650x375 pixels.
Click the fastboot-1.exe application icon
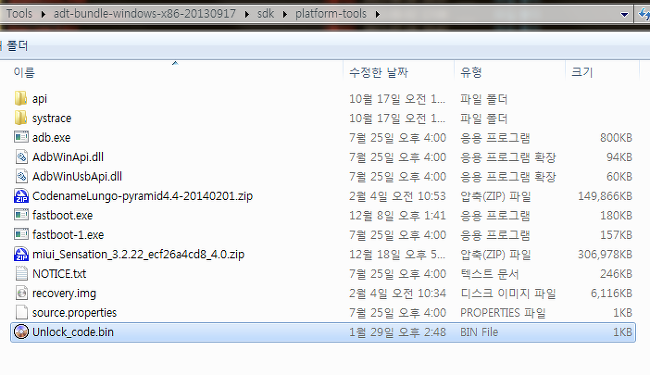(x=21, y=235)
